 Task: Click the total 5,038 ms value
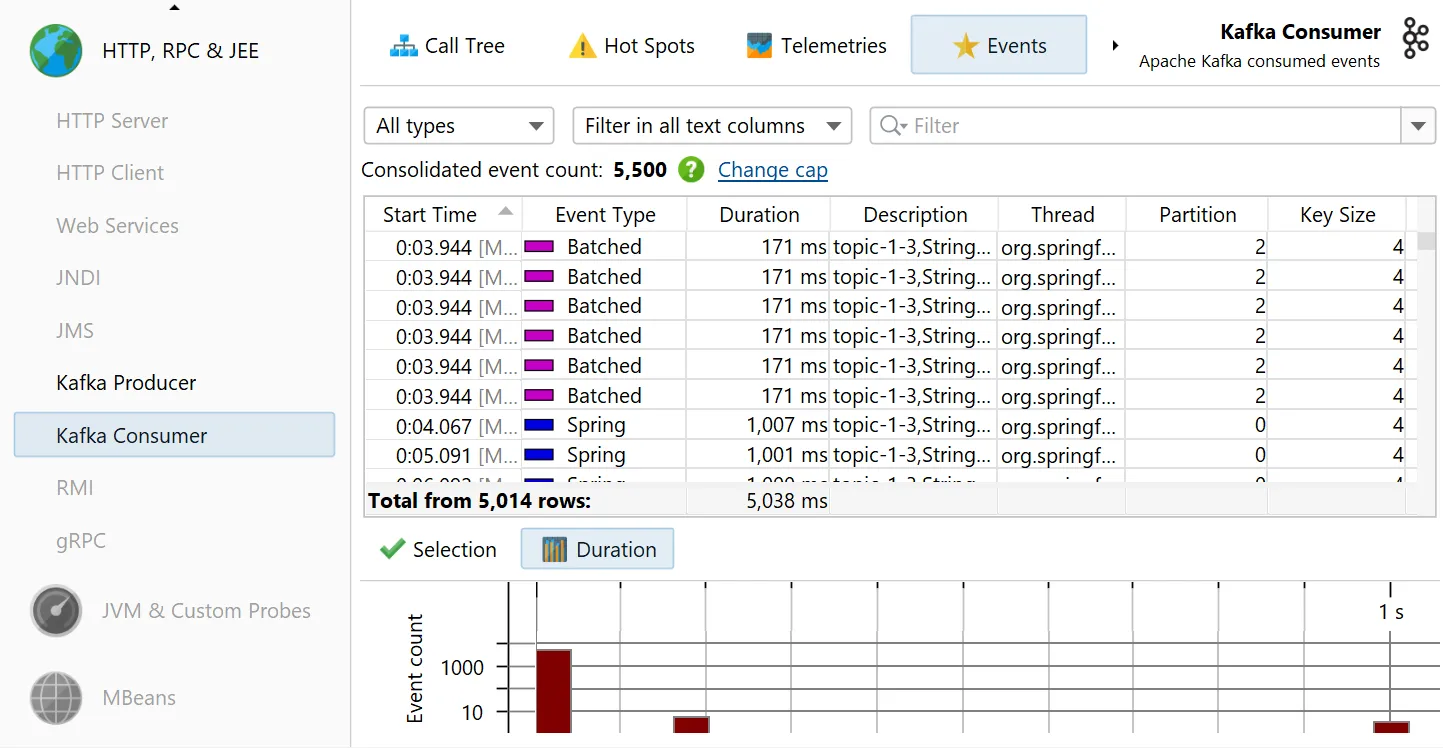click(x=787, y=501)
